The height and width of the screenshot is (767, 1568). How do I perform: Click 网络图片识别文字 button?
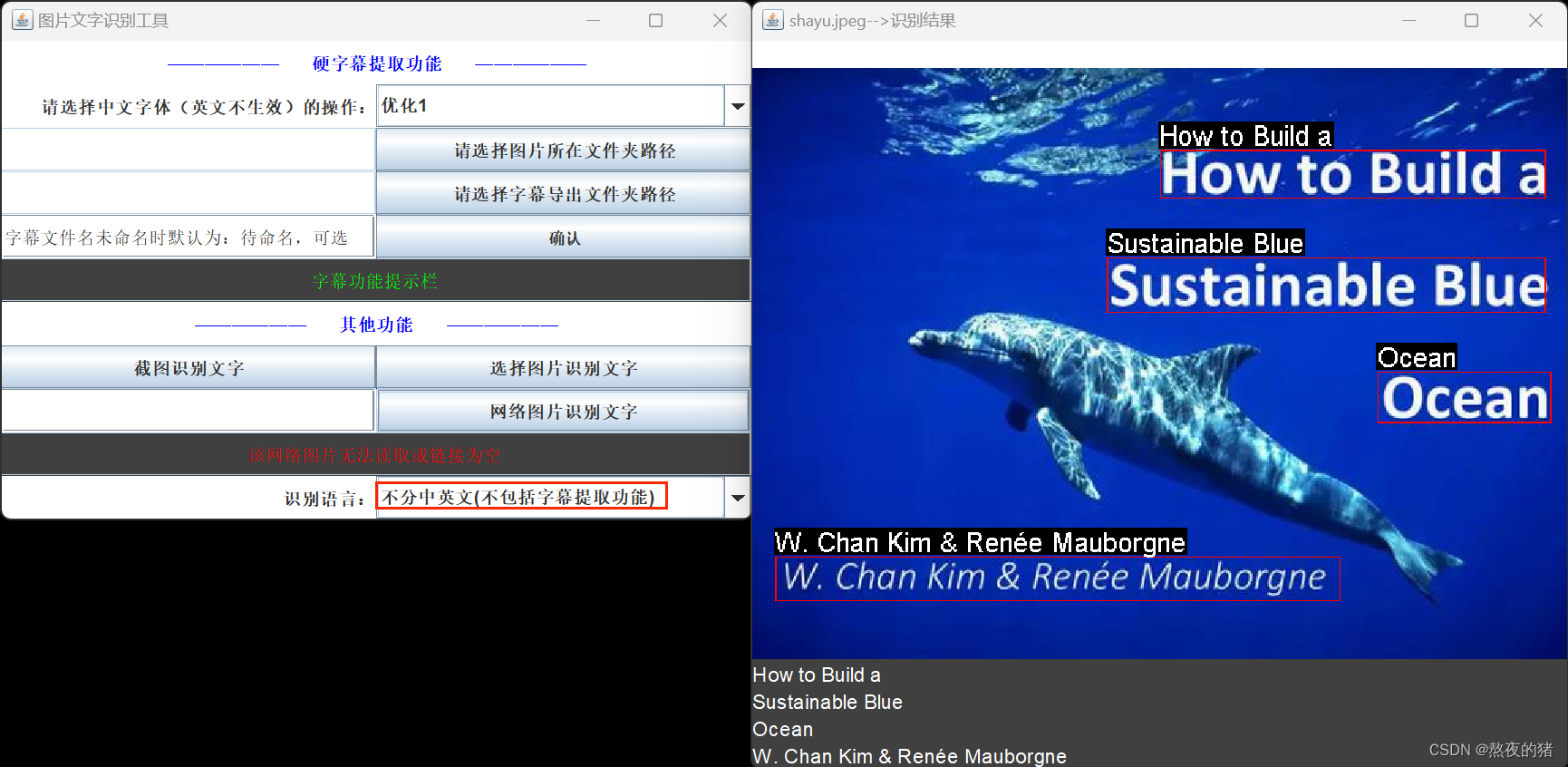pyautogui.click(x=564, y=412)
